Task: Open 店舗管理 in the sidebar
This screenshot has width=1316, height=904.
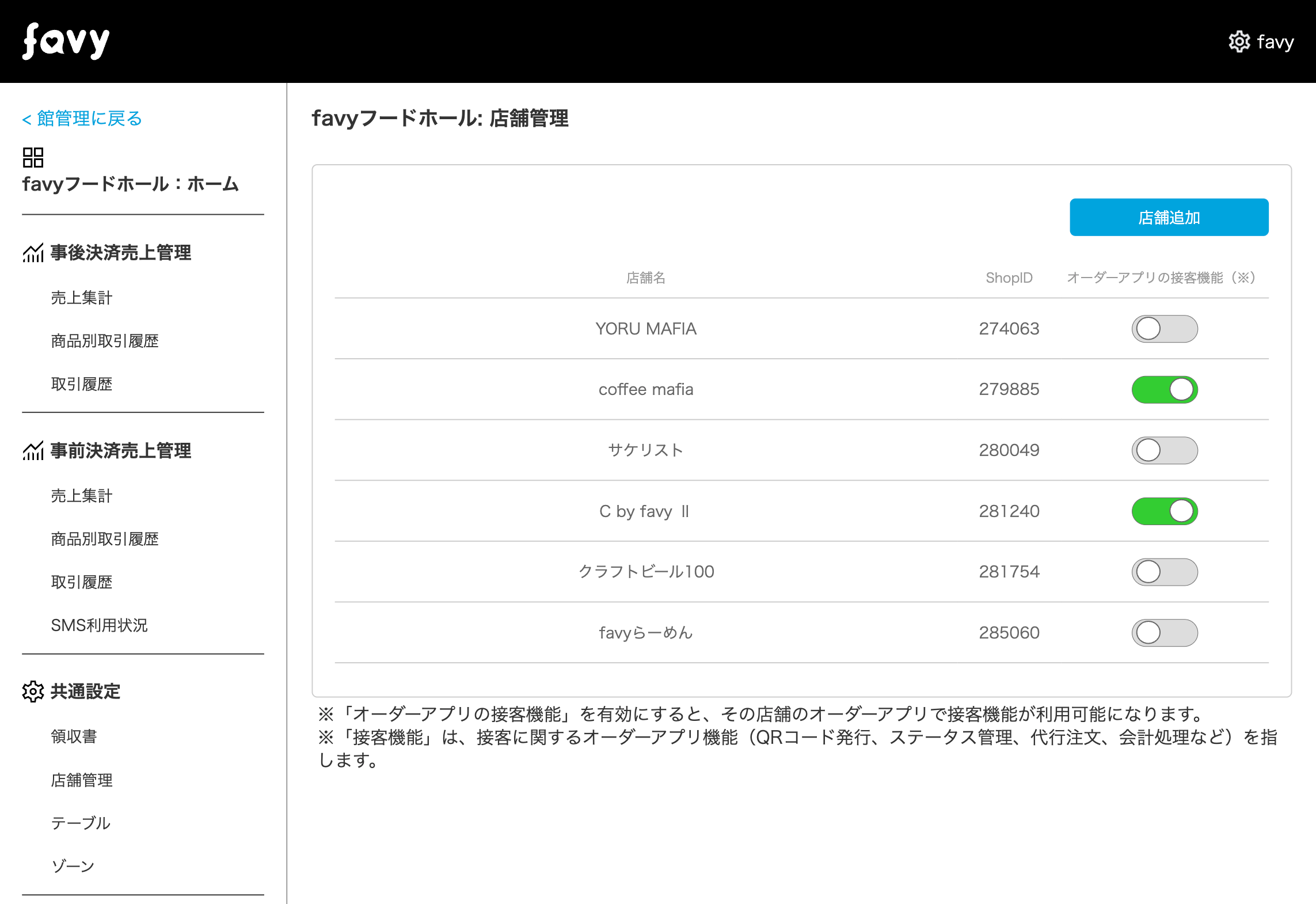Action: pyautogui.click(x=82, y=780)
